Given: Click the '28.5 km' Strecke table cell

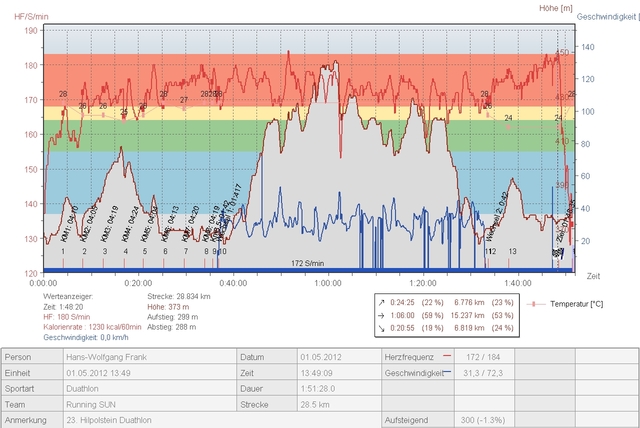Looking at the screenshot, I should click(x=339, y=405).
